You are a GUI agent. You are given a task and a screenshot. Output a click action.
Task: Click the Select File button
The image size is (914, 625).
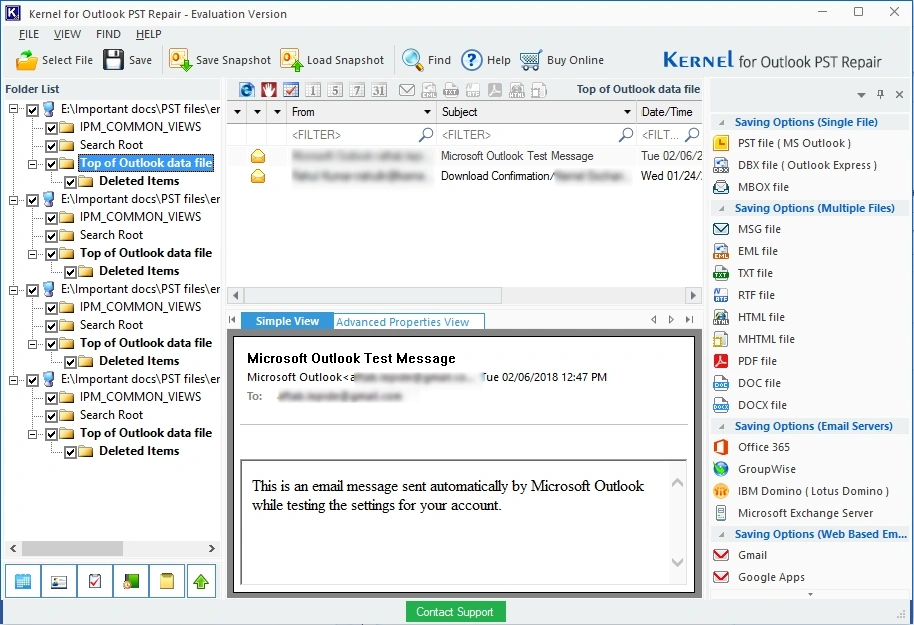click(54, 60)
